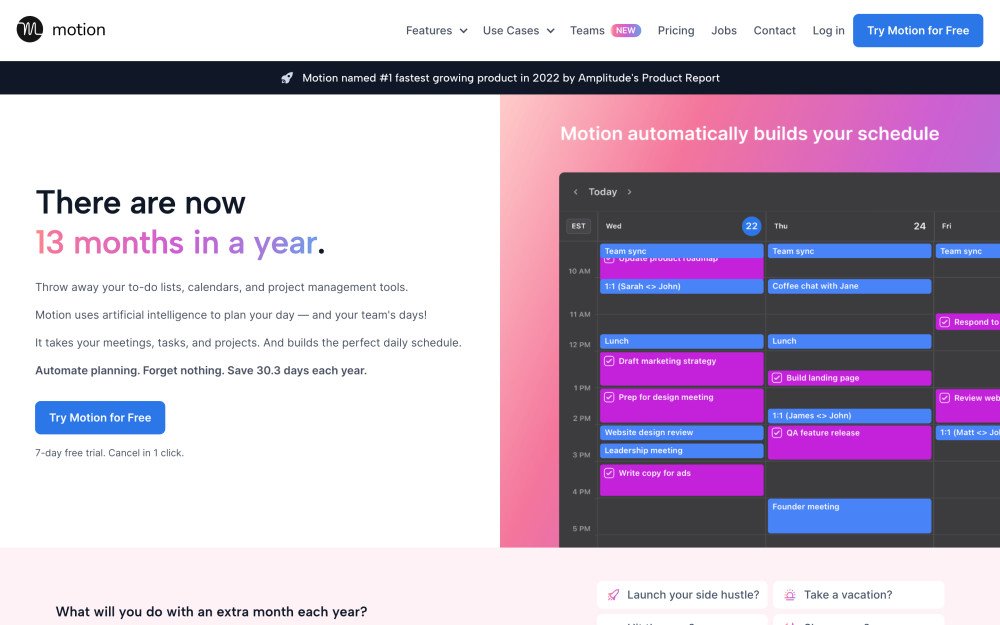Viewport: 1000px width, 625px height.
Task: Click the blue "Try Motion for Free" hero button
Action: point(99,417)
